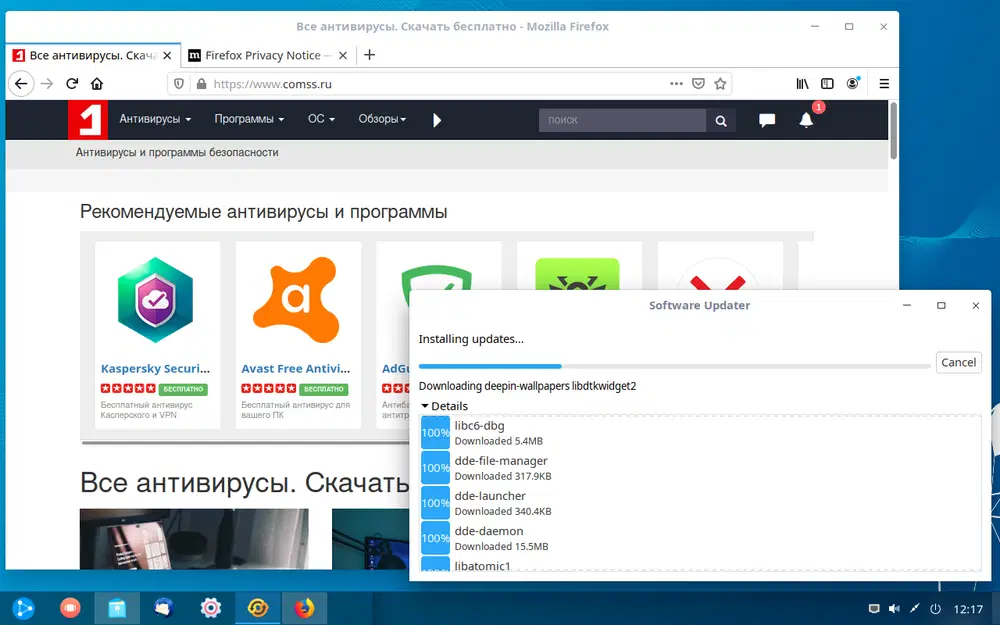Screen dimensions: 1000x625
Task: Go back with Firefox back arrow
Action: (x=21, y=84)
